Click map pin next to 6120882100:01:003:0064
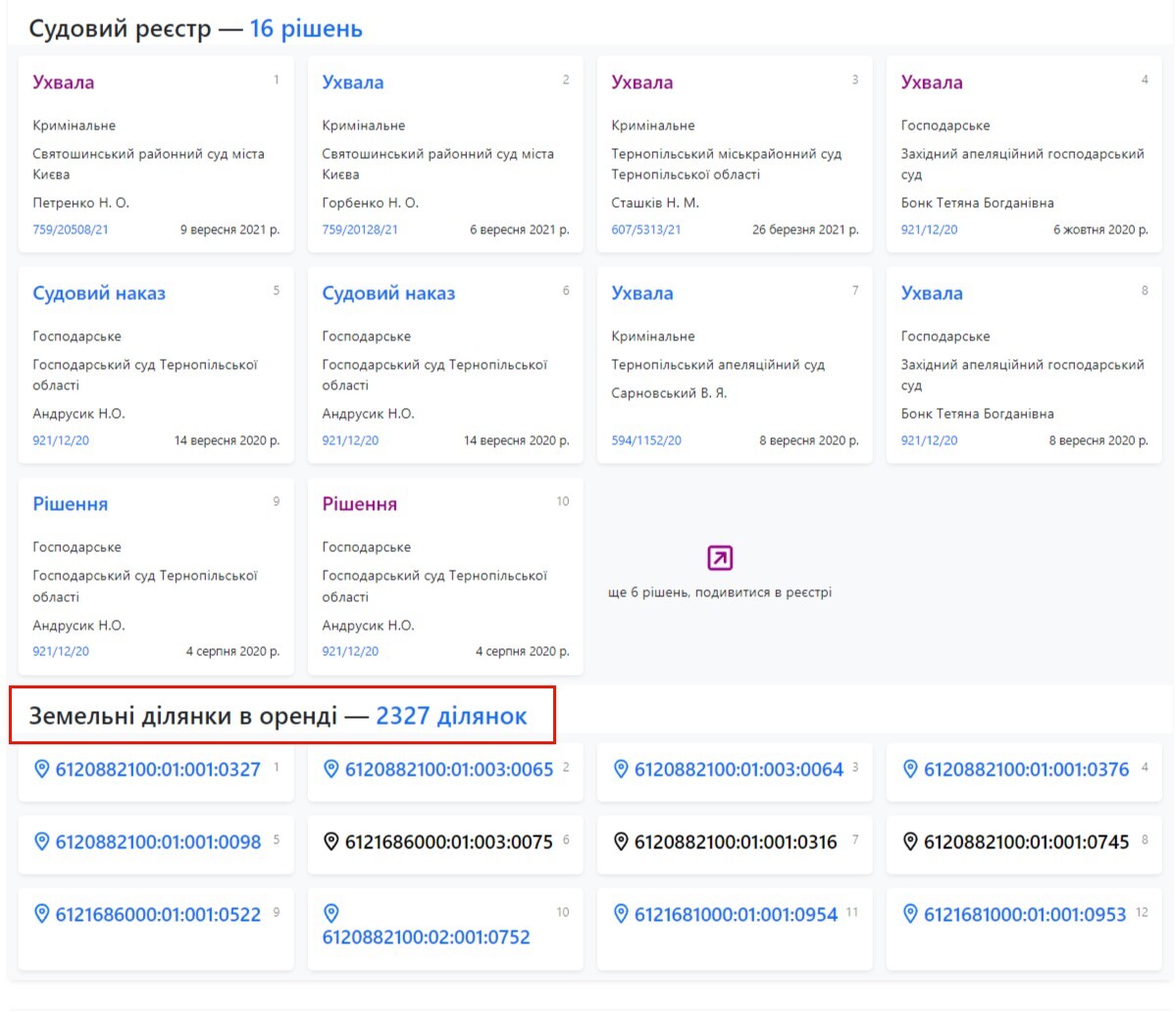This screenshot has height=1012, width=1176. pos(620,769)
